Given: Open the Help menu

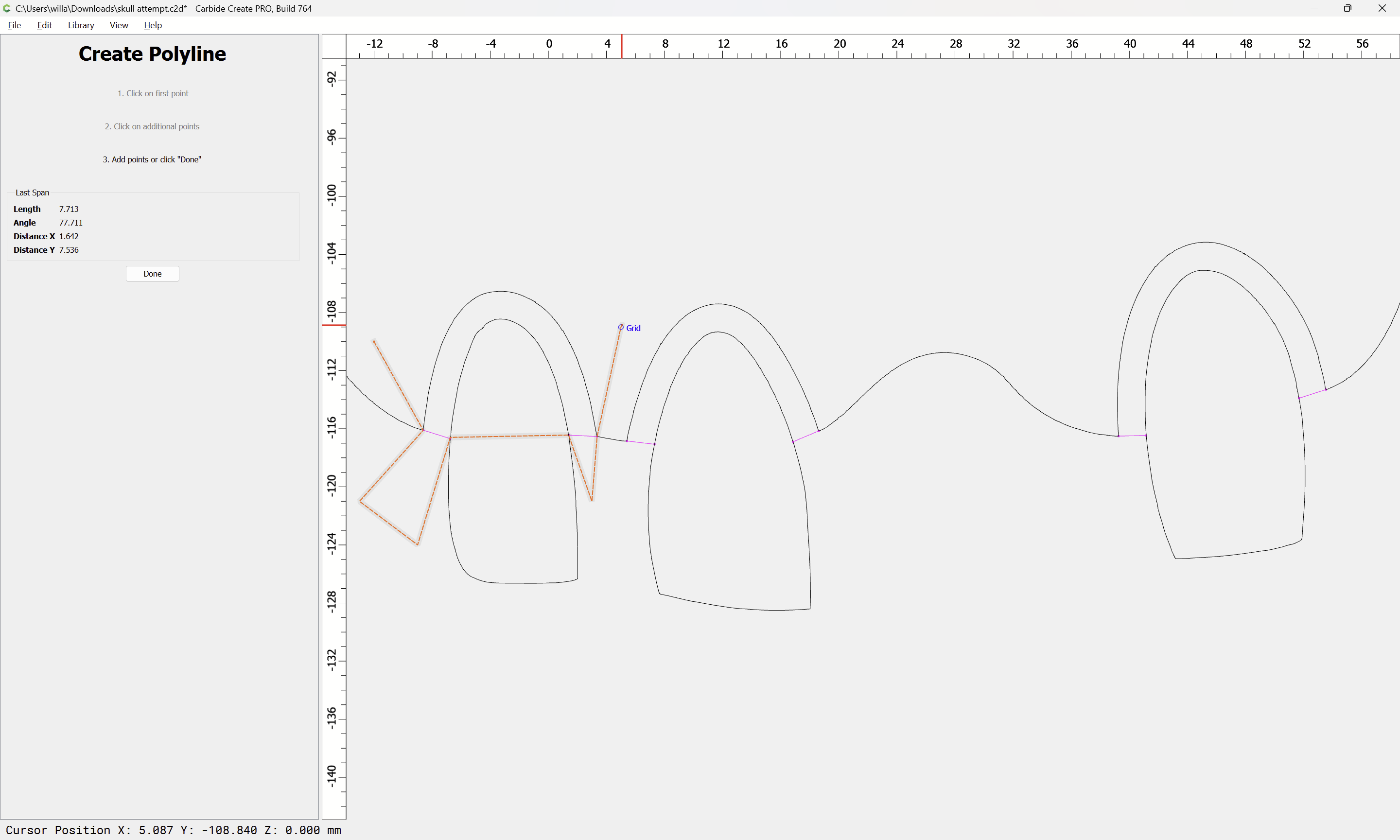Looking at the screenshot, I should [153, 25].
